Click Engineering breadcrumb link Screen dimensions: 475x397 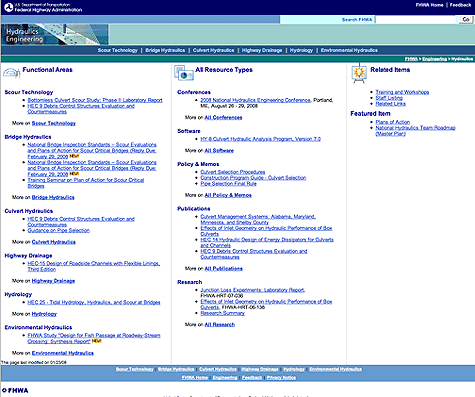434,59
